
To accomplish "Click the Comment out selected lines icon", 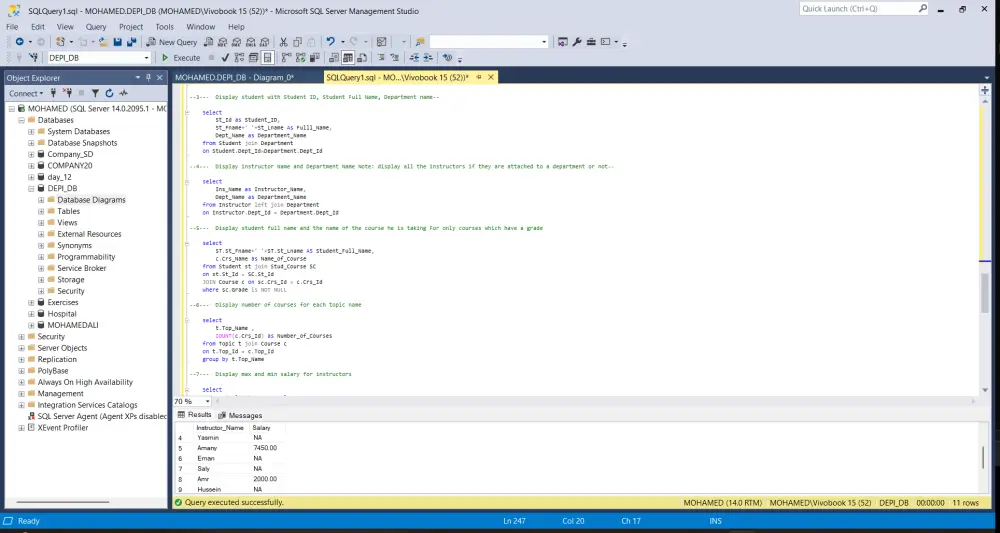I will click(x=381, y=58).
